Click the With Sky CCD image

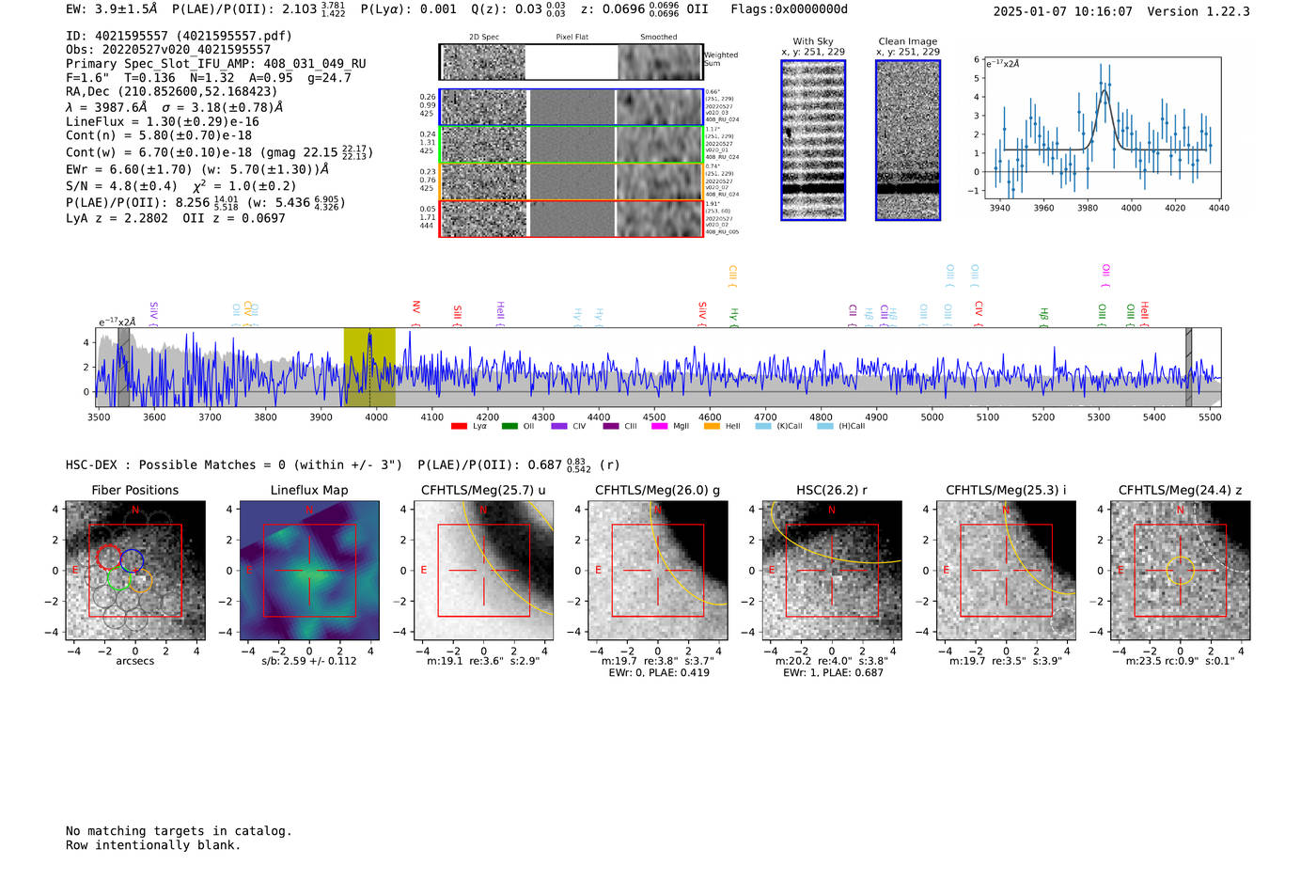pos(813,140)
